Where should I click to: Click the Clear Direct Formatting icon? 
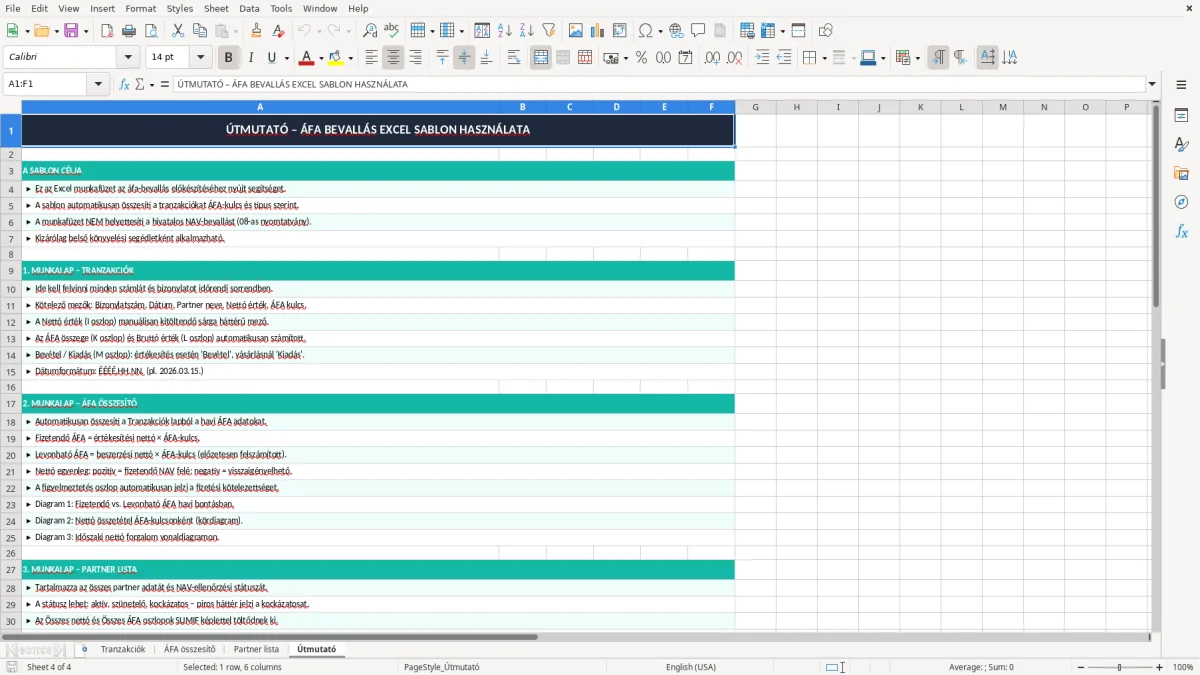[278, 31]
